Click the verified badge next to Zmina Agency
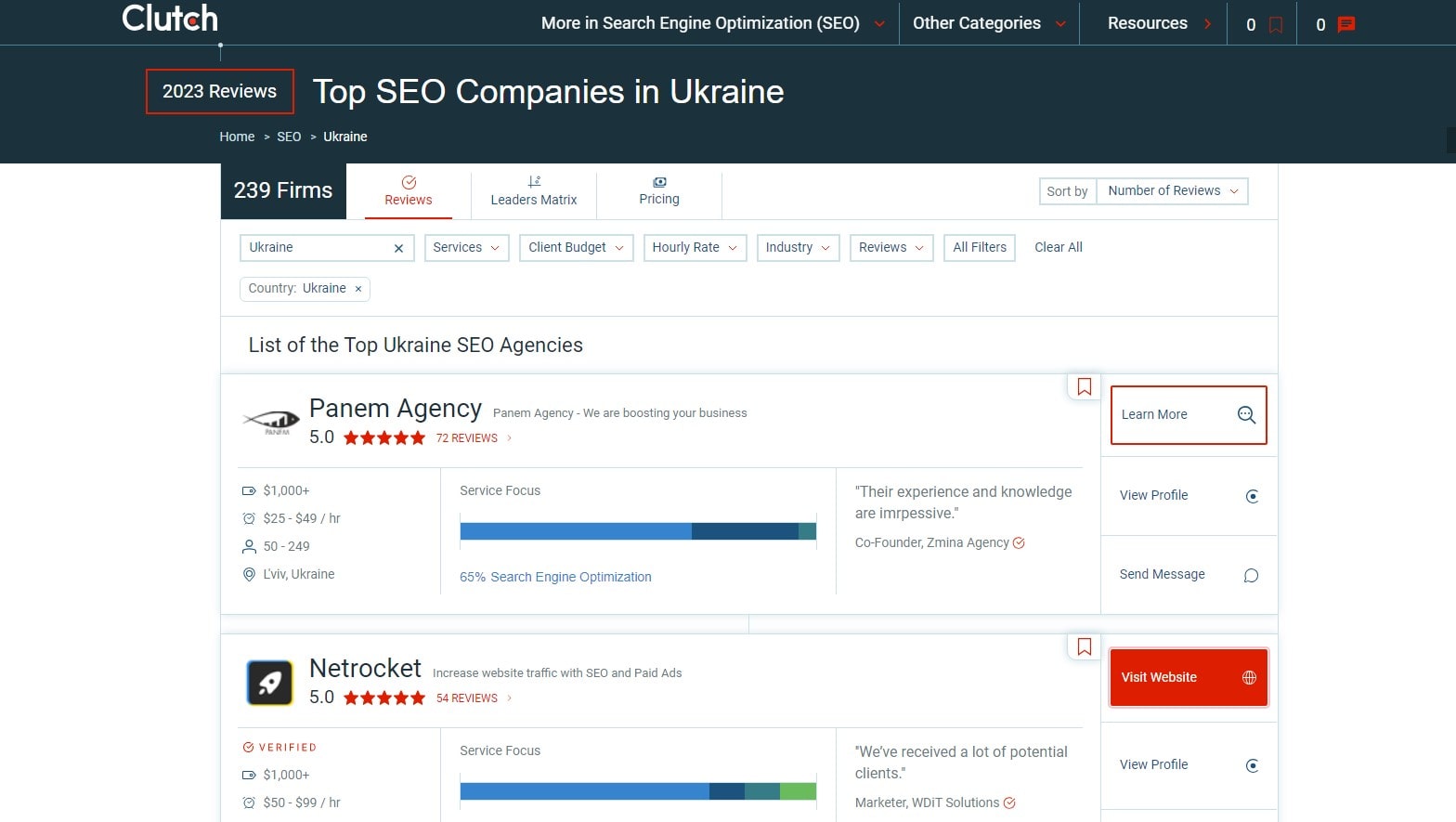 click(x=1019, y=542)
